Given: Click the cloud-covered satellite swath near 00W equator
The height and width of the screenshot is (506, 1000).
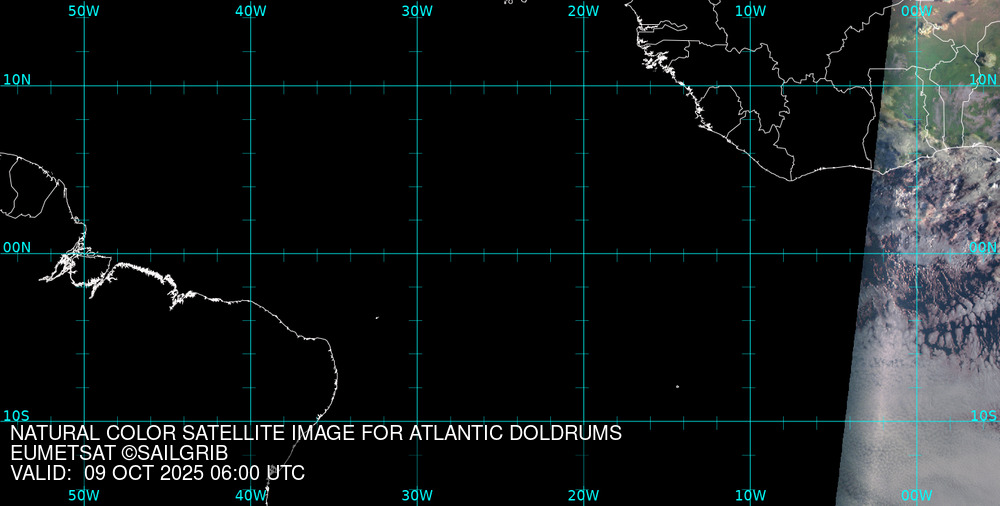Looking at the screenshot, I should [930, 260].
